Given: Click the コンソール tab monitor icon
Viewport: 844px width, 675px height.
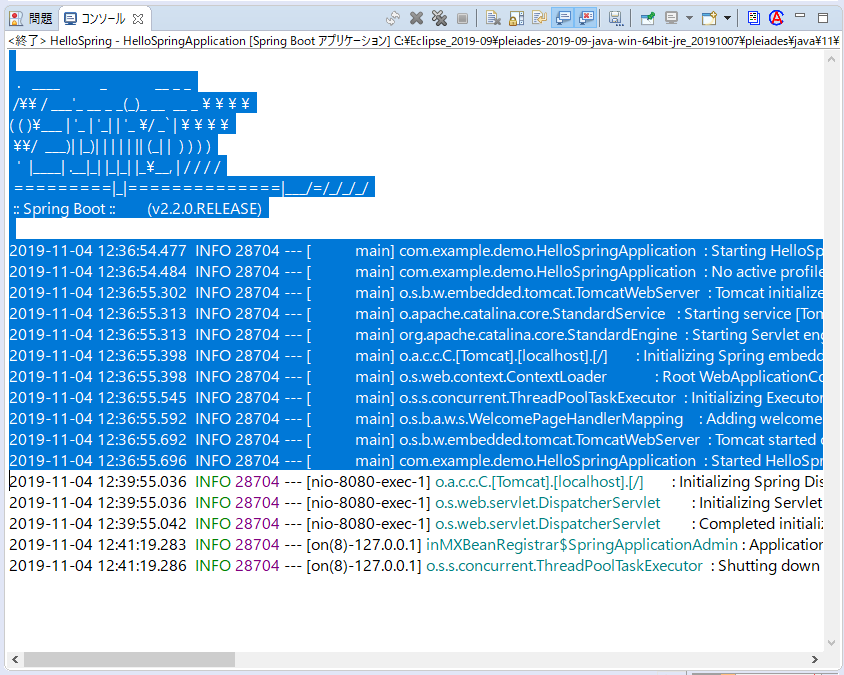Looking at the screenshot, I should point(70,19).
